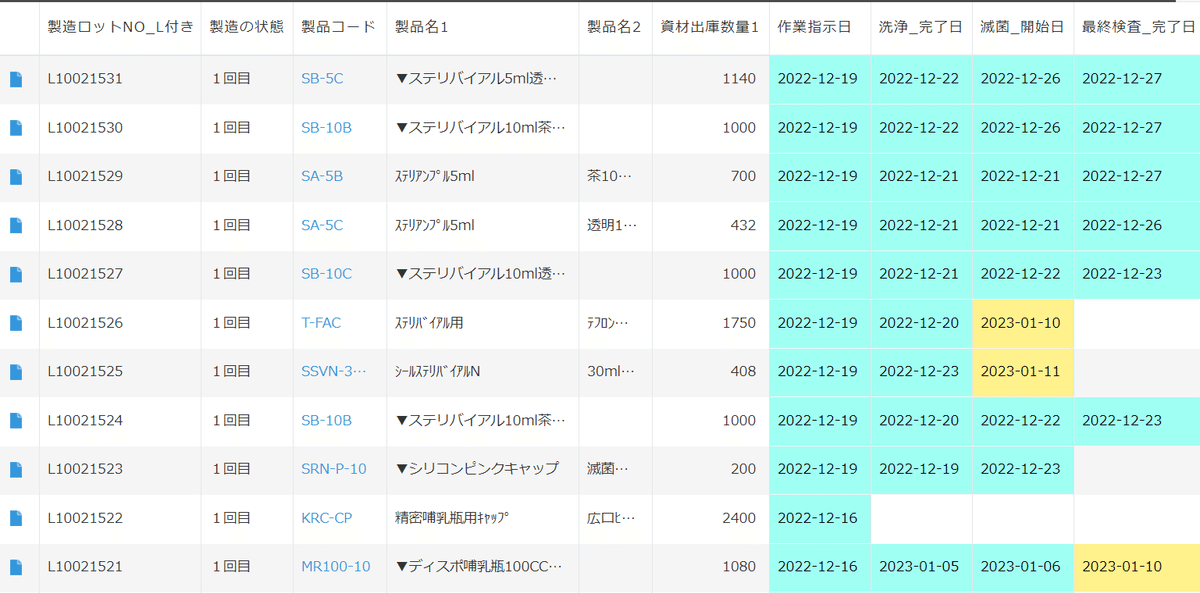The image size is (1200, 593).
Task: Open record icon for lot L10021523
Action: [16, 469]
